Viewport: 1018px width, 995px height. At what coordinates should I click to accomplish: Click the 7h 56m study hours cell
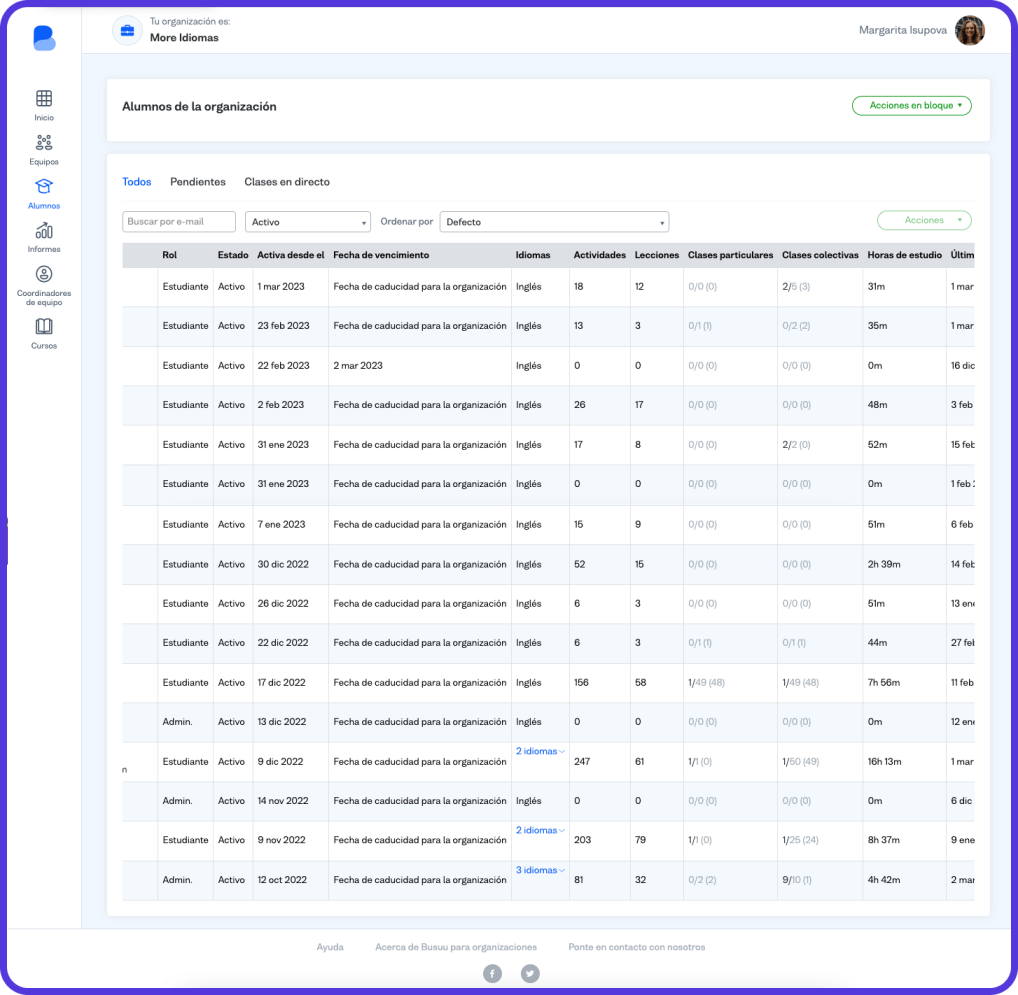click(884, 682)
